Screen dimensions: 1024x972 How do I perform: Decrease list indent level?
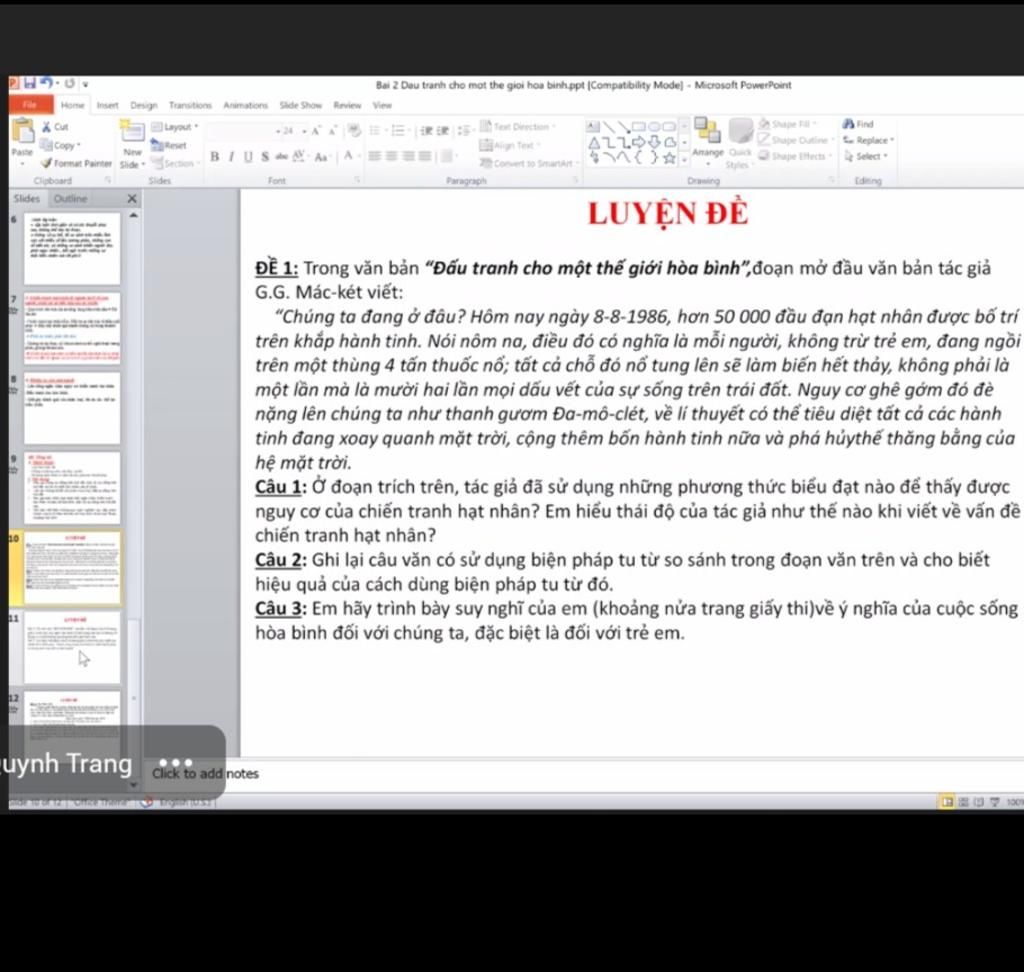426,131
